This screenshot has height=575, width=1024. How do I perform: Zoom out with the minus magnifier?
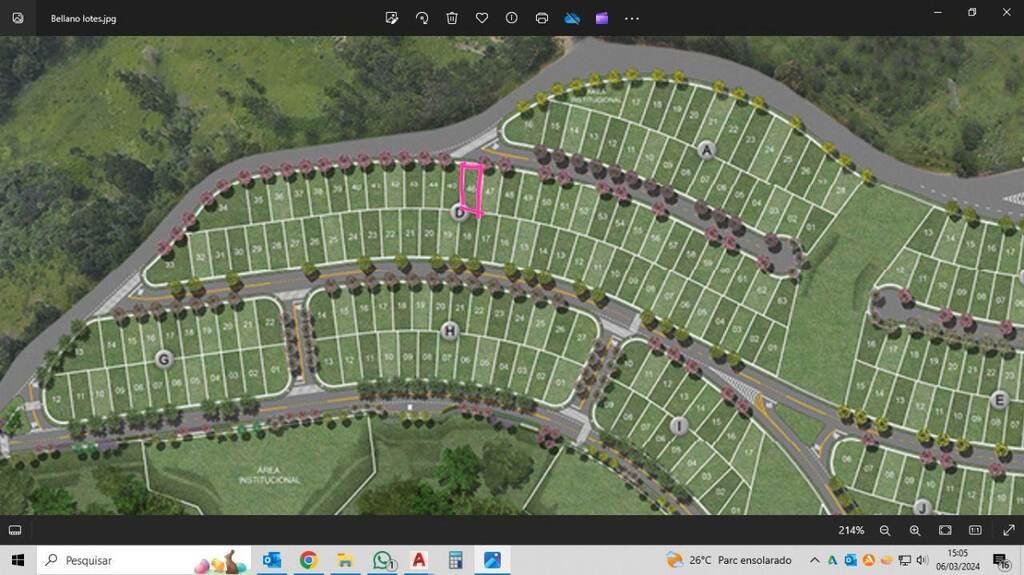pos(885,530)
